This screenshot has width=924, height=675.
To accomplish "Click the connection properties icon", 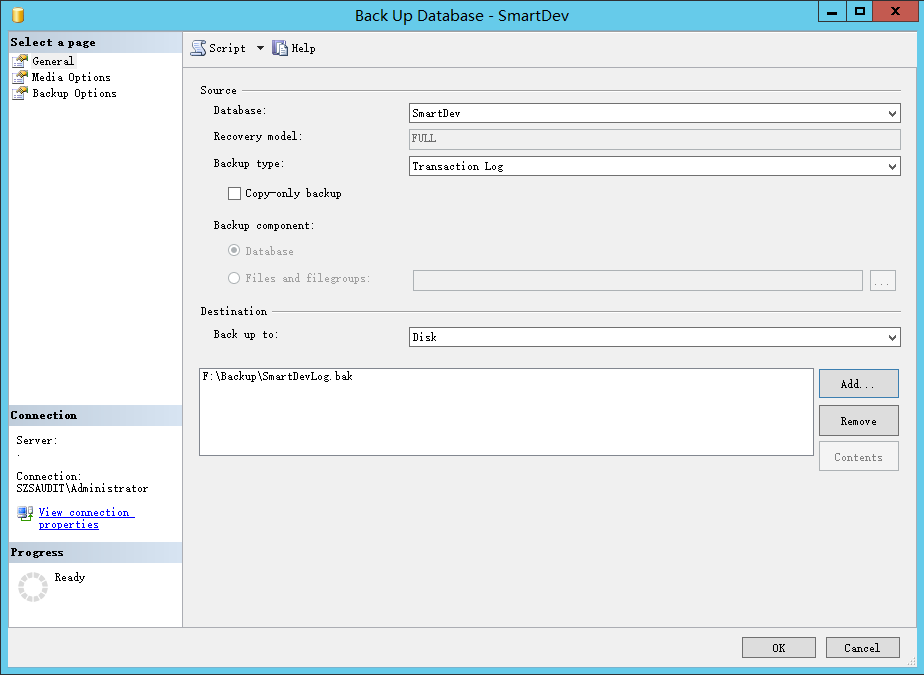I will click(25, 513).
